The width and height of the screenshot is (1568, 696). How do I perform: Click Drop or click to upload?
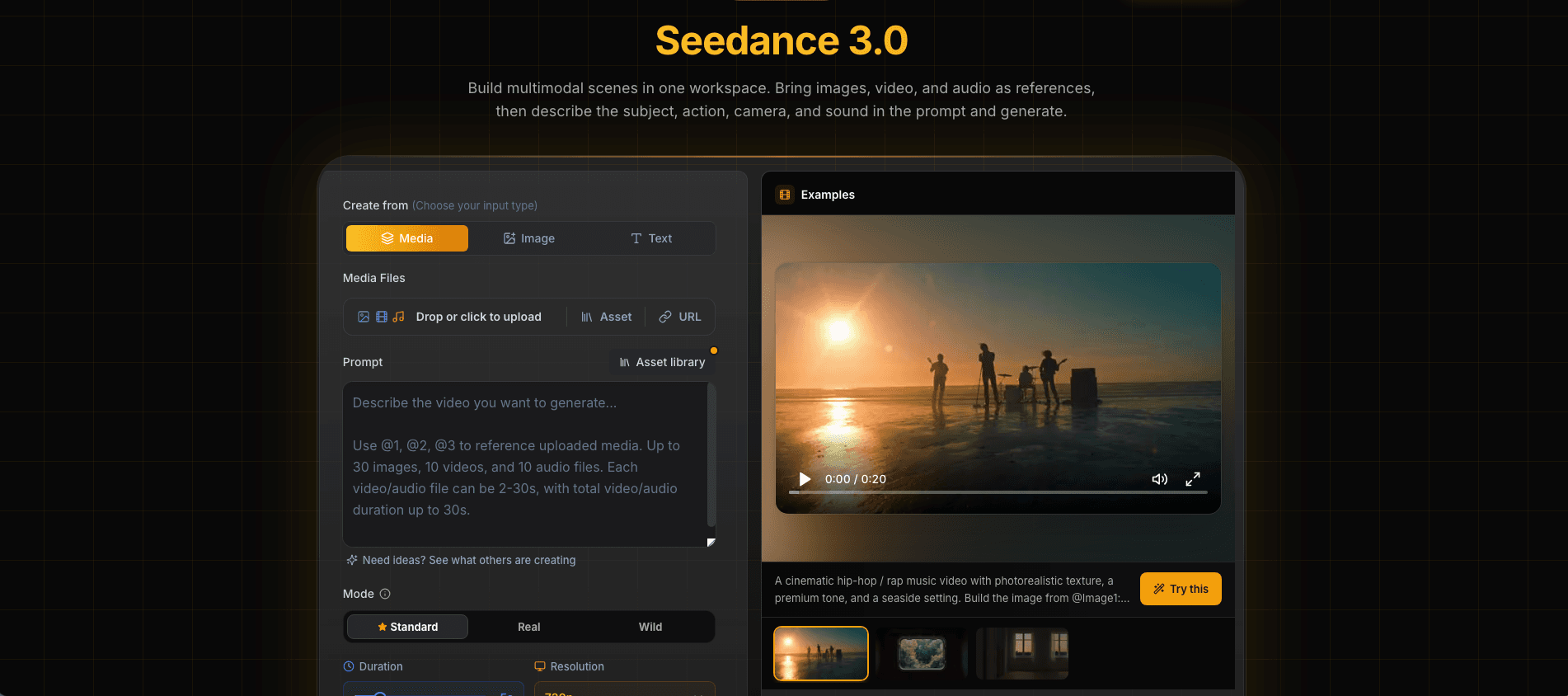coord(478,317)
